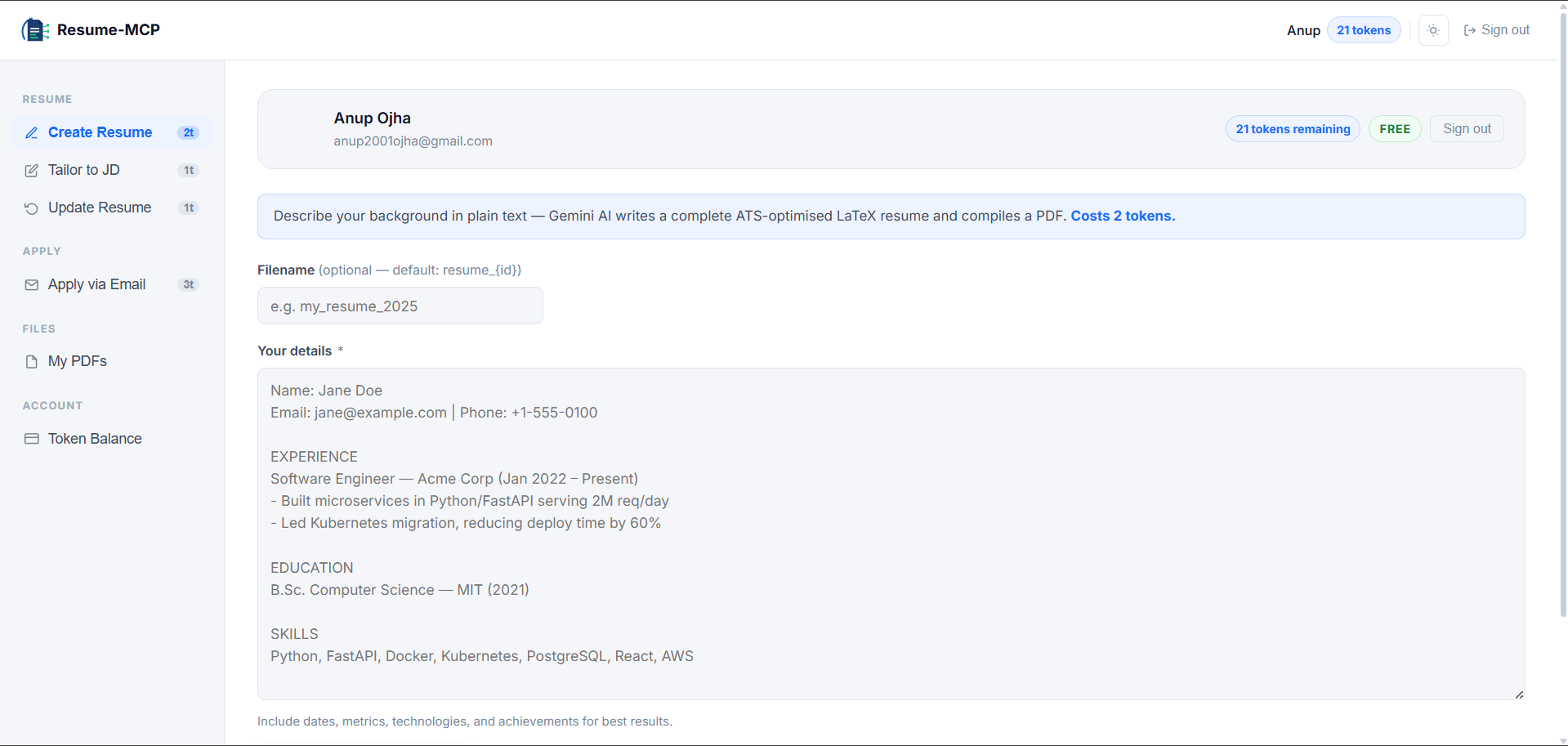Focus the Filename input field
The width and height of the screenshot is (1568, 746).
[400, 306]
